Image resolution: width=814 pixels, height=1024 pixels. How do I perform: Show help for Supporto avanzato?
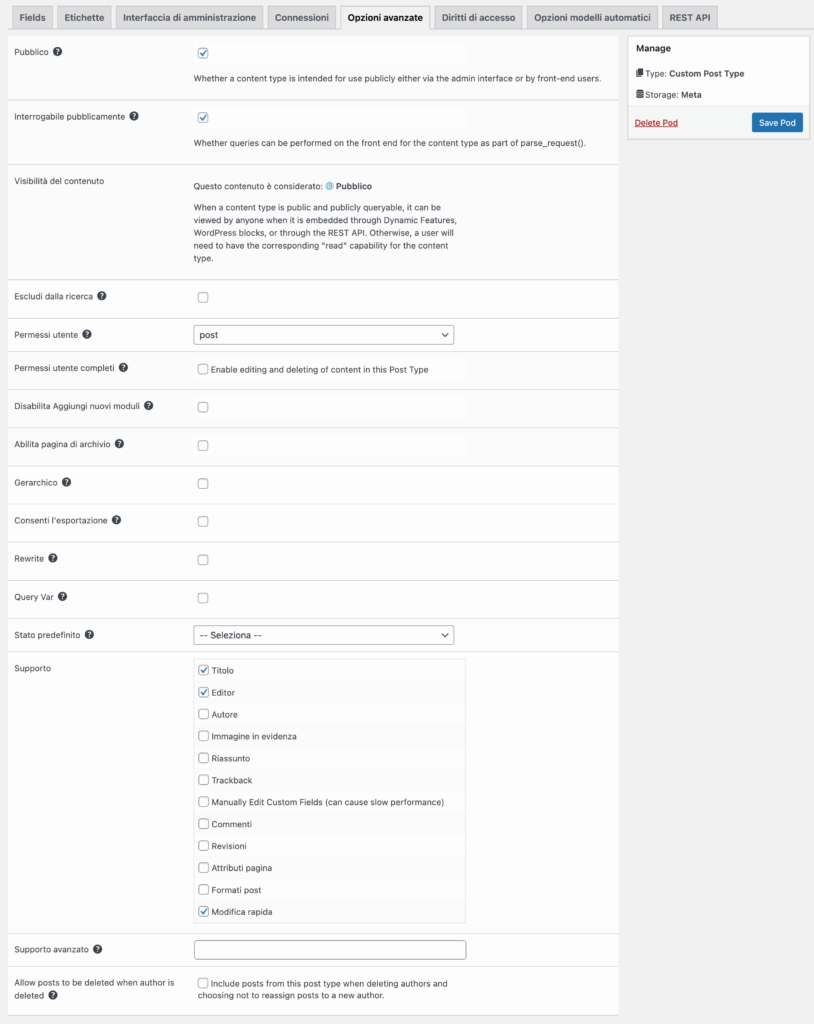pyautogui.click(x=97, y=949)
